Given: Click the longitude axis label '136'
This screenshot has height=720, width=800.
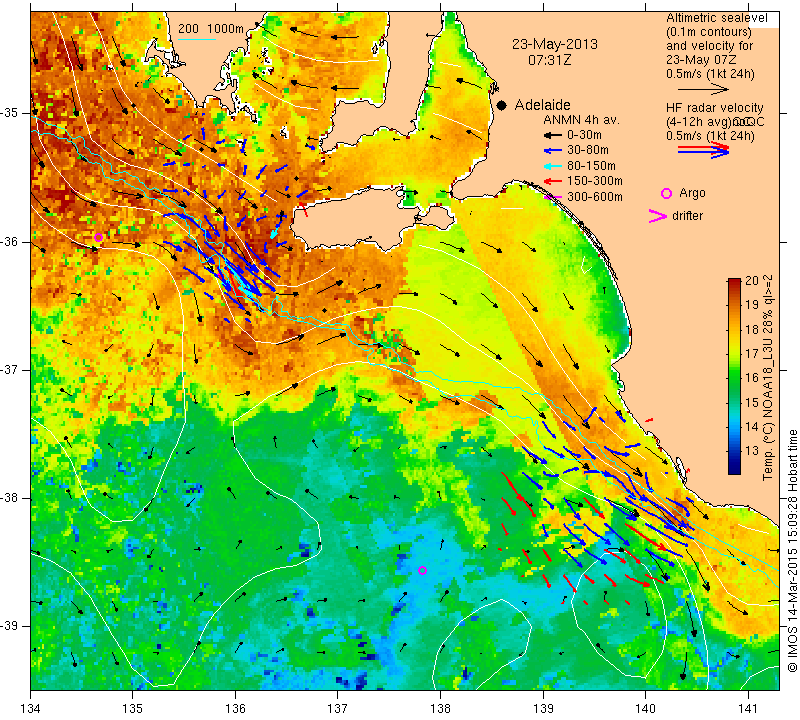Looking at the screenshot, I should (236, 708).
